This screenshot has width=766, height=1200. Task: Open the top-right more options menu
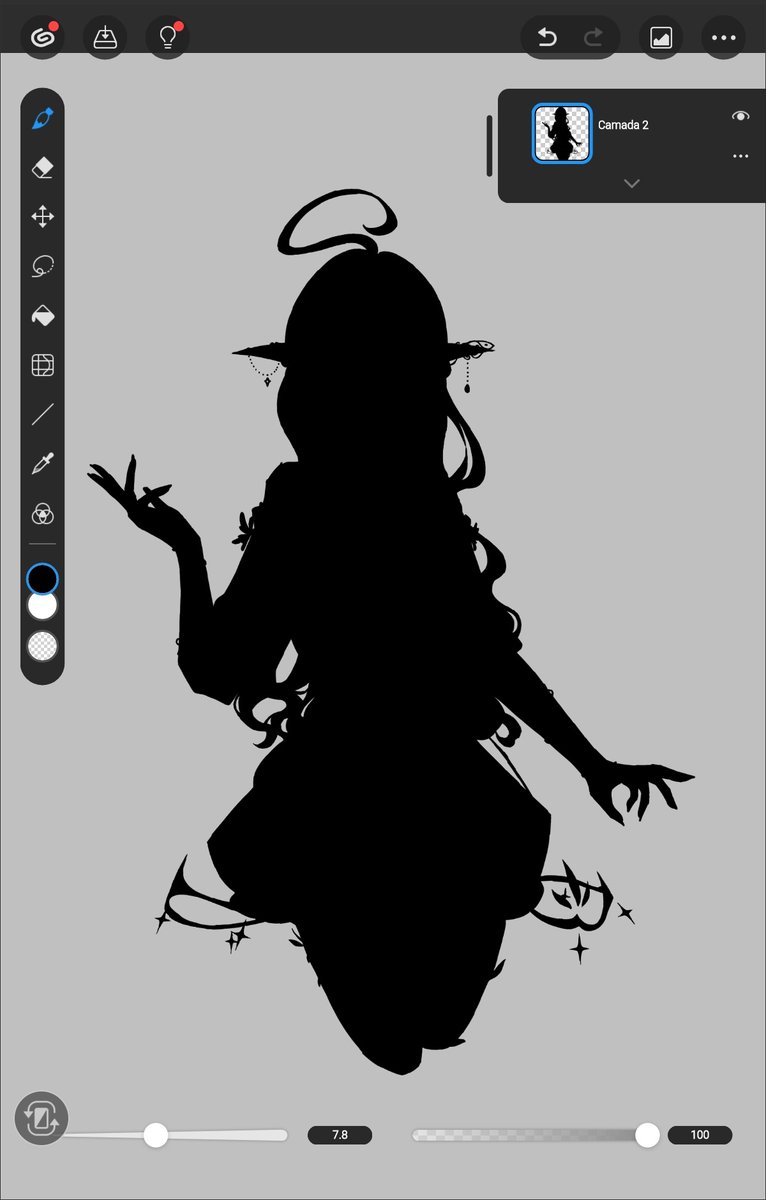click(x=723, y=38)
